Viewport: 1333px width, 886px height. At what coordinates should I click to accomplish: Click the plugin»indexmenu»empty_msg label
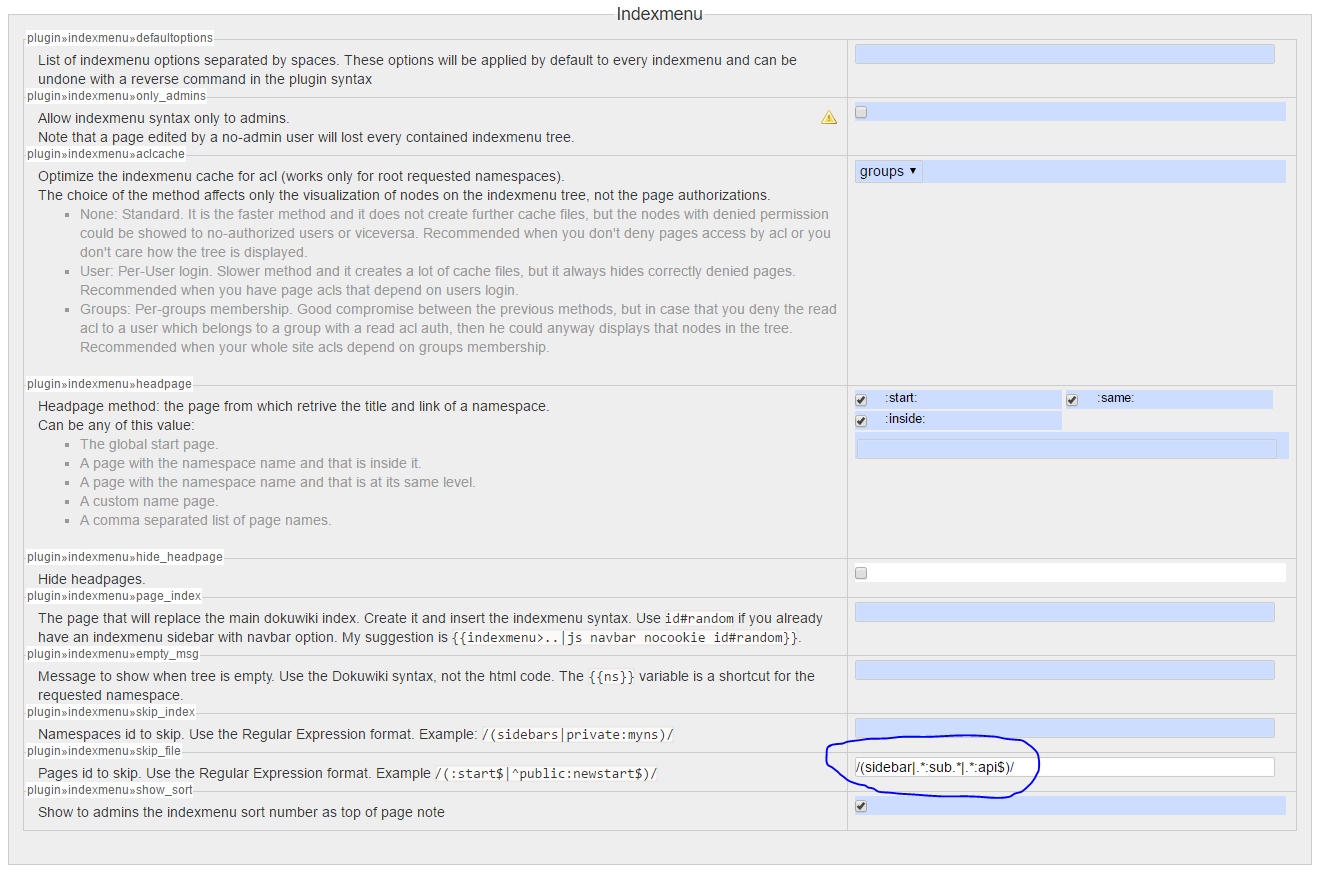click(x=113, y=654)
